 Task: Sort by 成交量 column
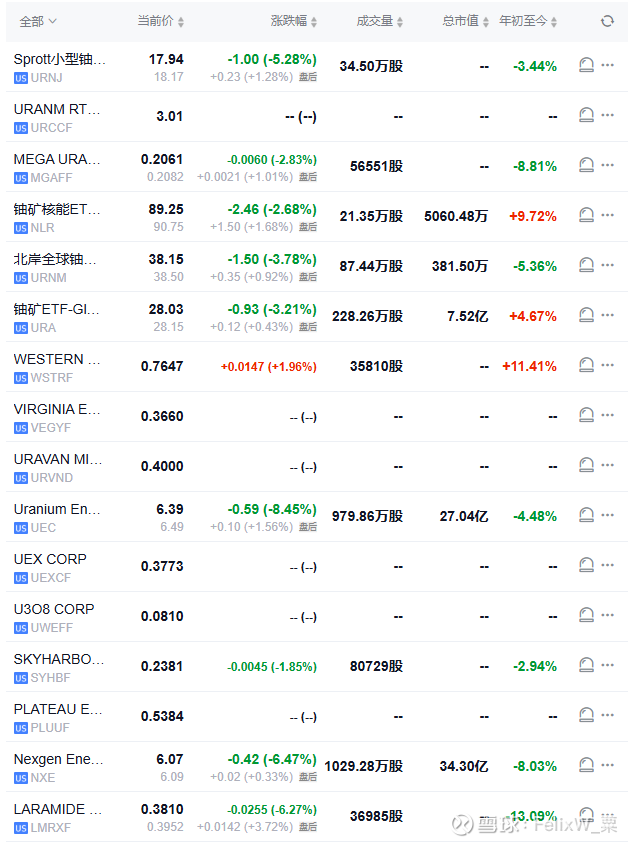click(379, 21)
